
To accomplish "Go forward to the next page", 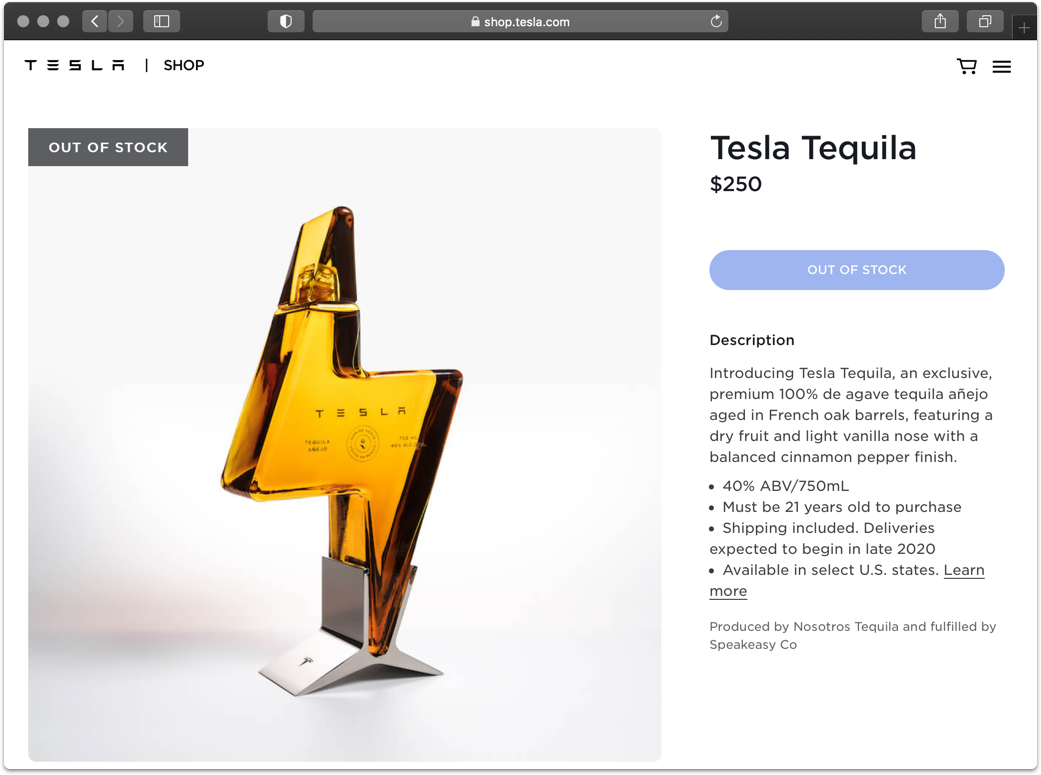I will 121,21.
